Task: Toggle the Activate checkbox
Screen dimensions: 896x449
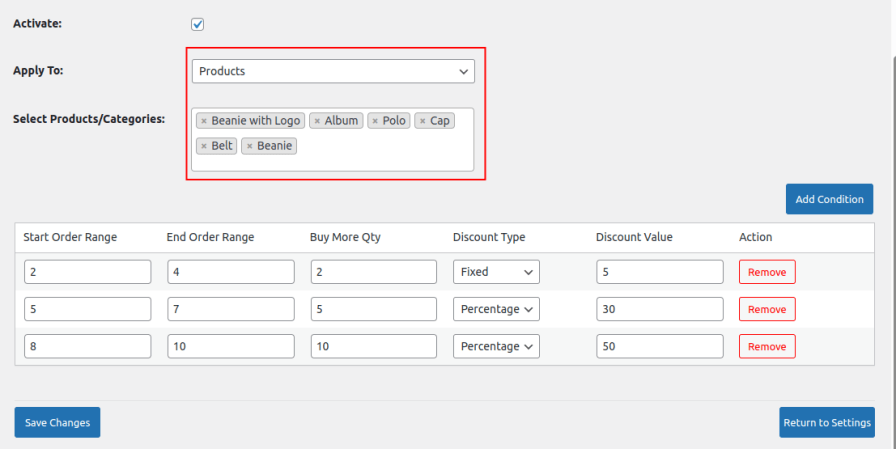Action: (x=198, y=24)
